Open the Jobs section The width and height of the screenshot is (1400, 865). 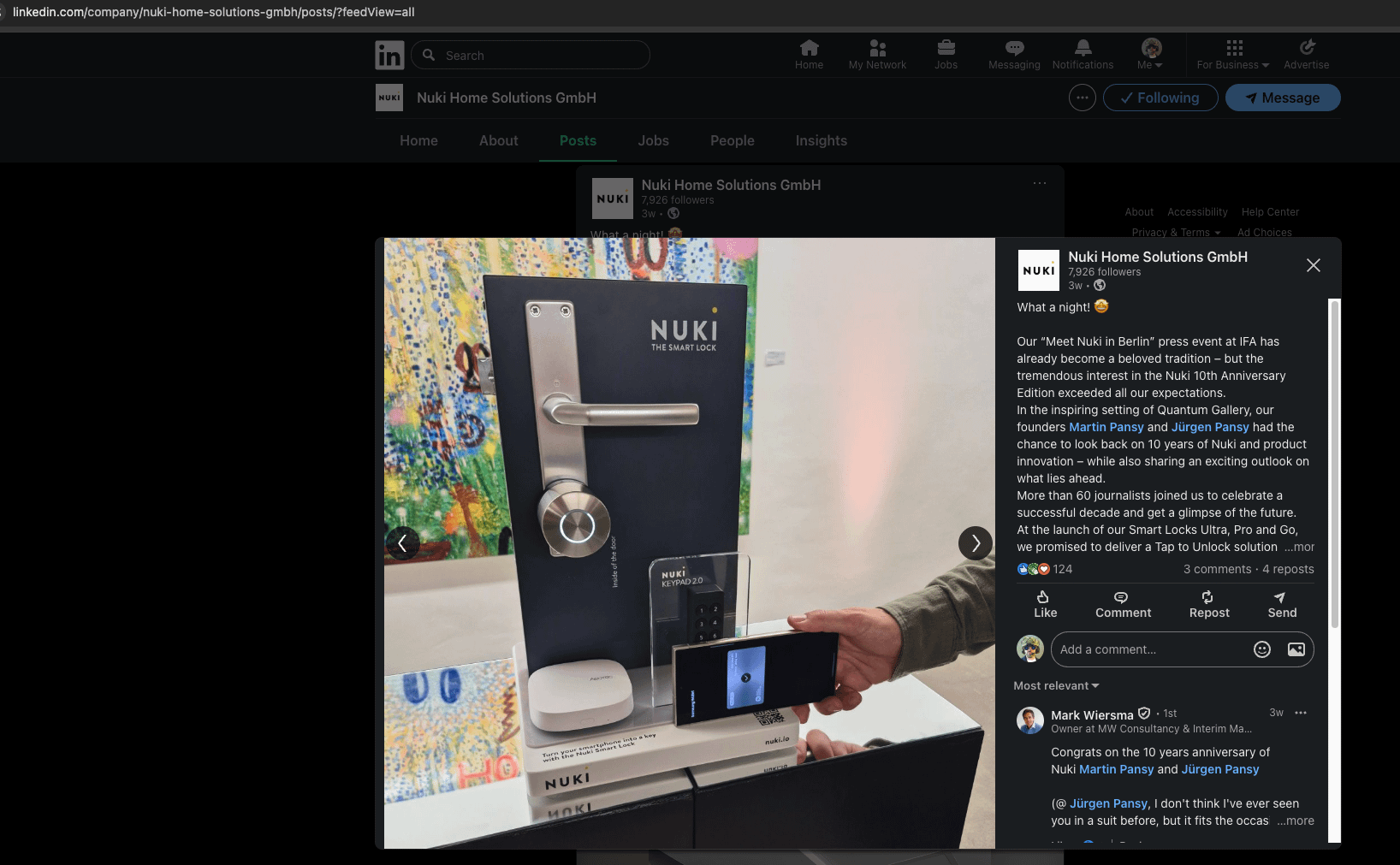[946, 54]
